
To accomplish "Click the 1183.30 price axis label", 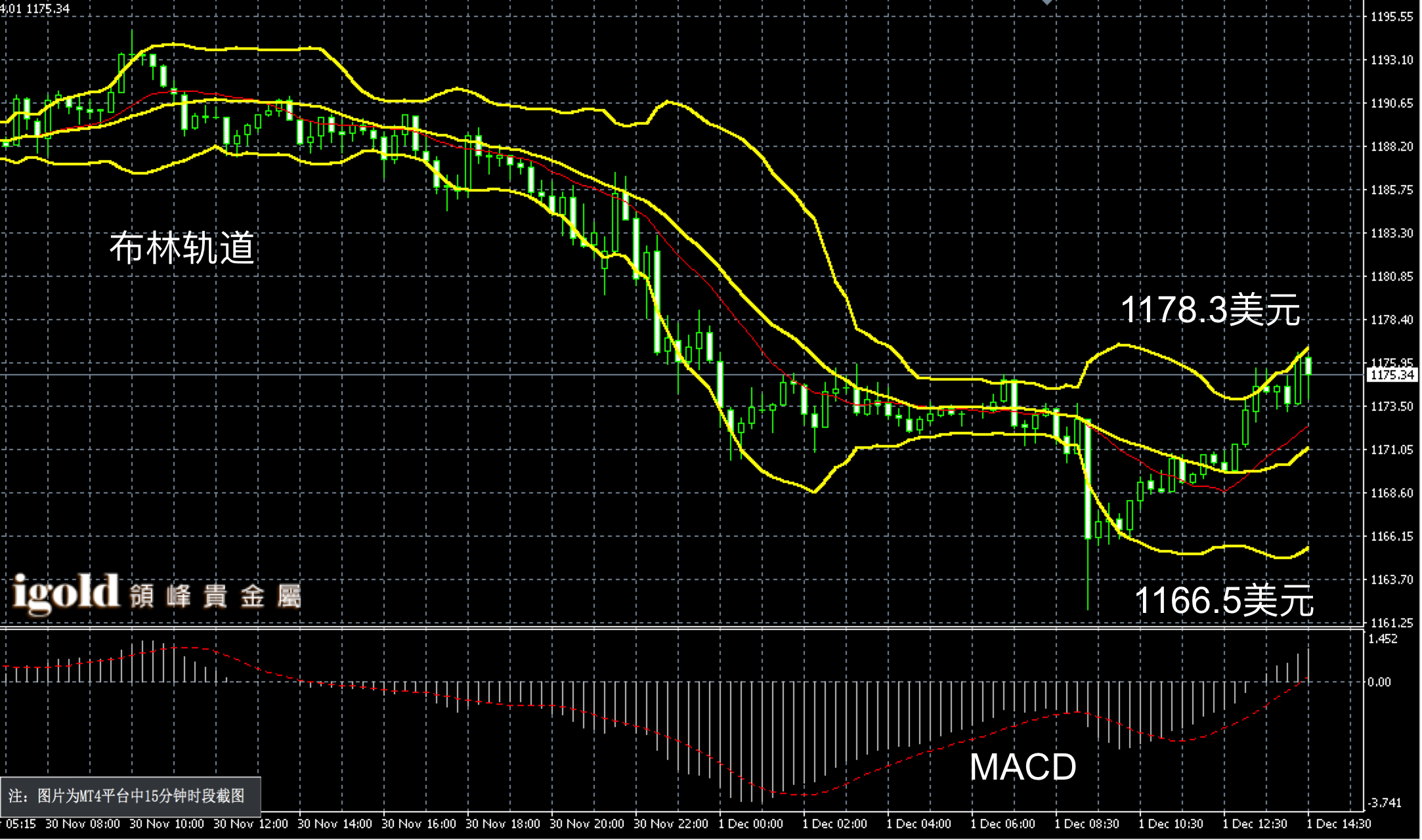I will 1392,233.
